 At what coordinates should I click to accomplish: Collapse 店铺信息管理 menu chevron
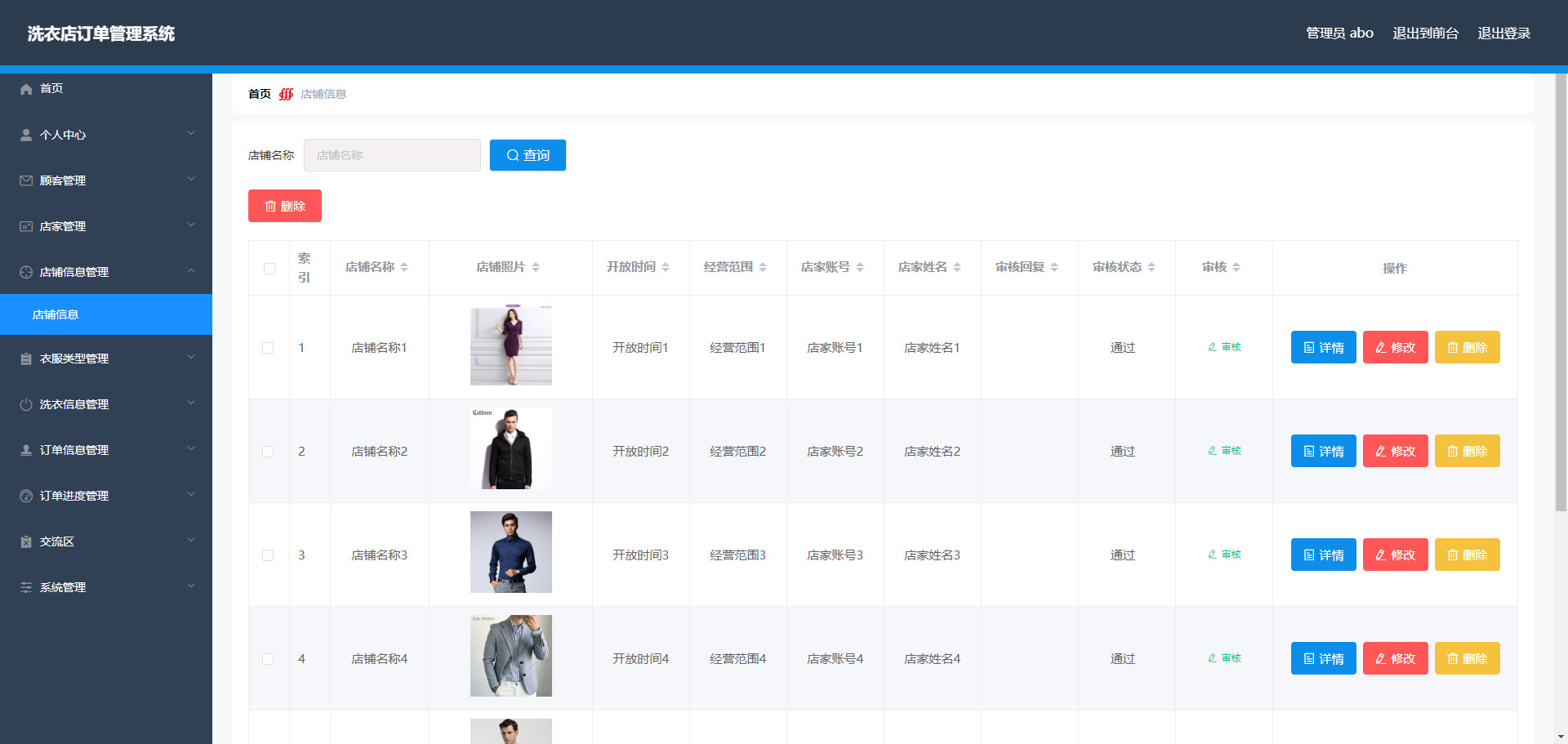(191, 270)
